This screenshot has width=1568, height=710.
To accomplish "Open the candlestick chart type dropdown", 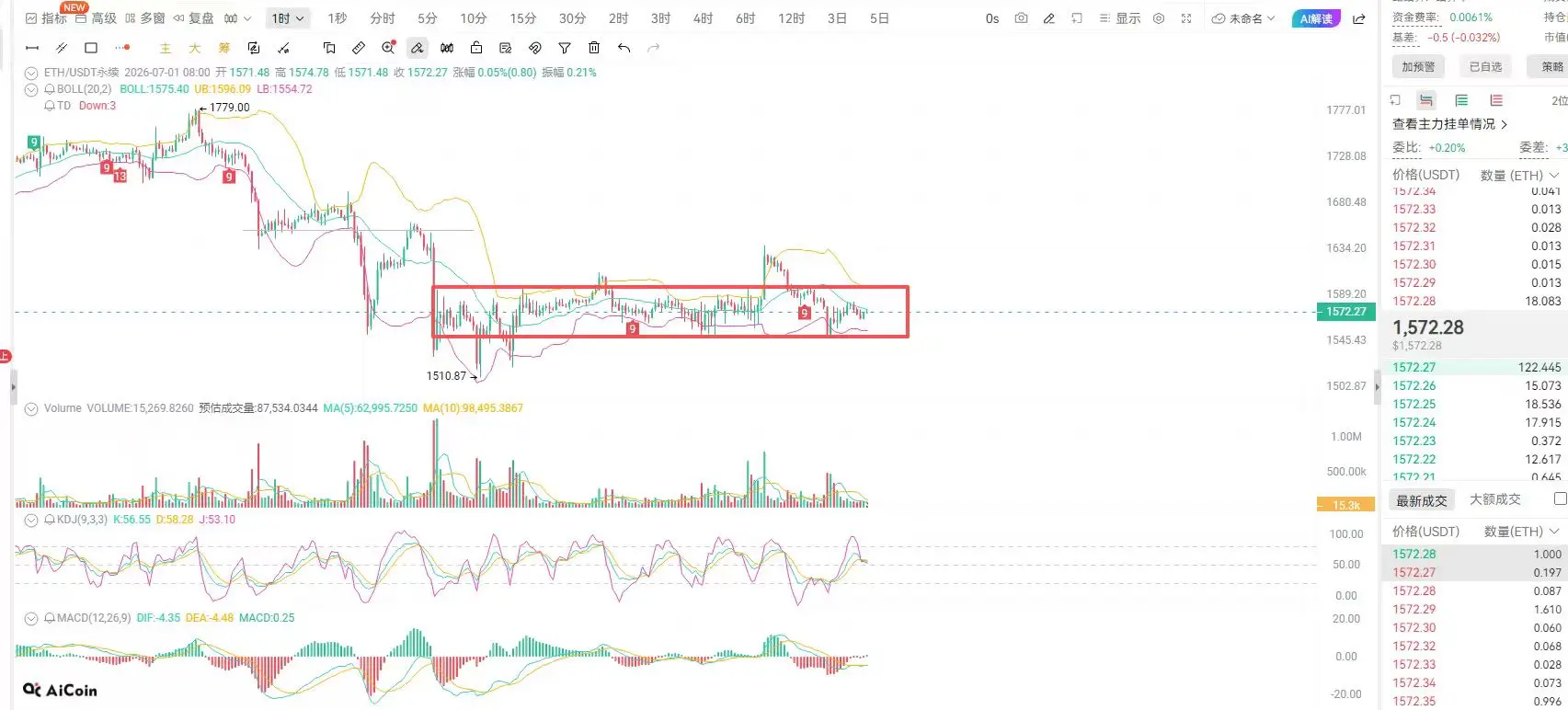I will (237, 18).
